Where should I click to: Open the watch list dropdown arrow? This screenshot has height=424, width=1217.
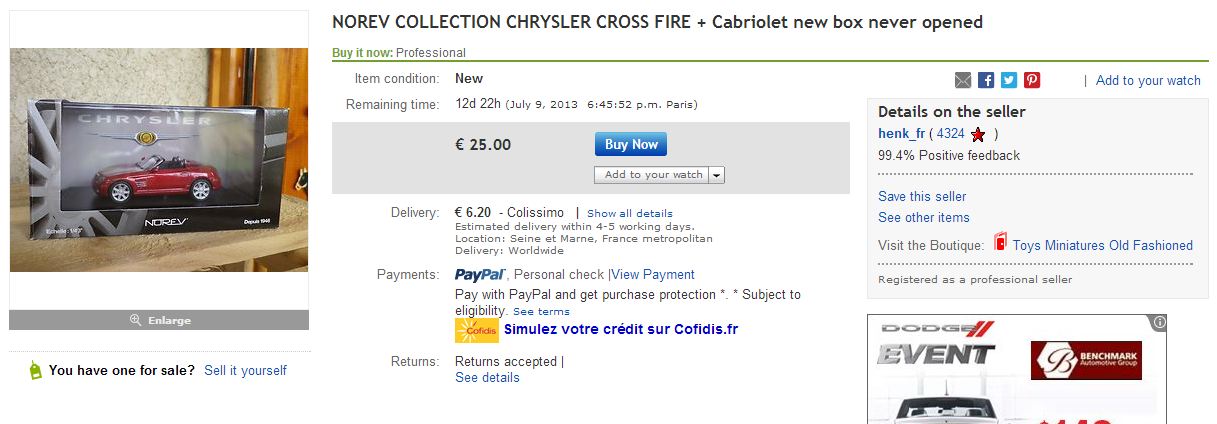pos(717,175)
